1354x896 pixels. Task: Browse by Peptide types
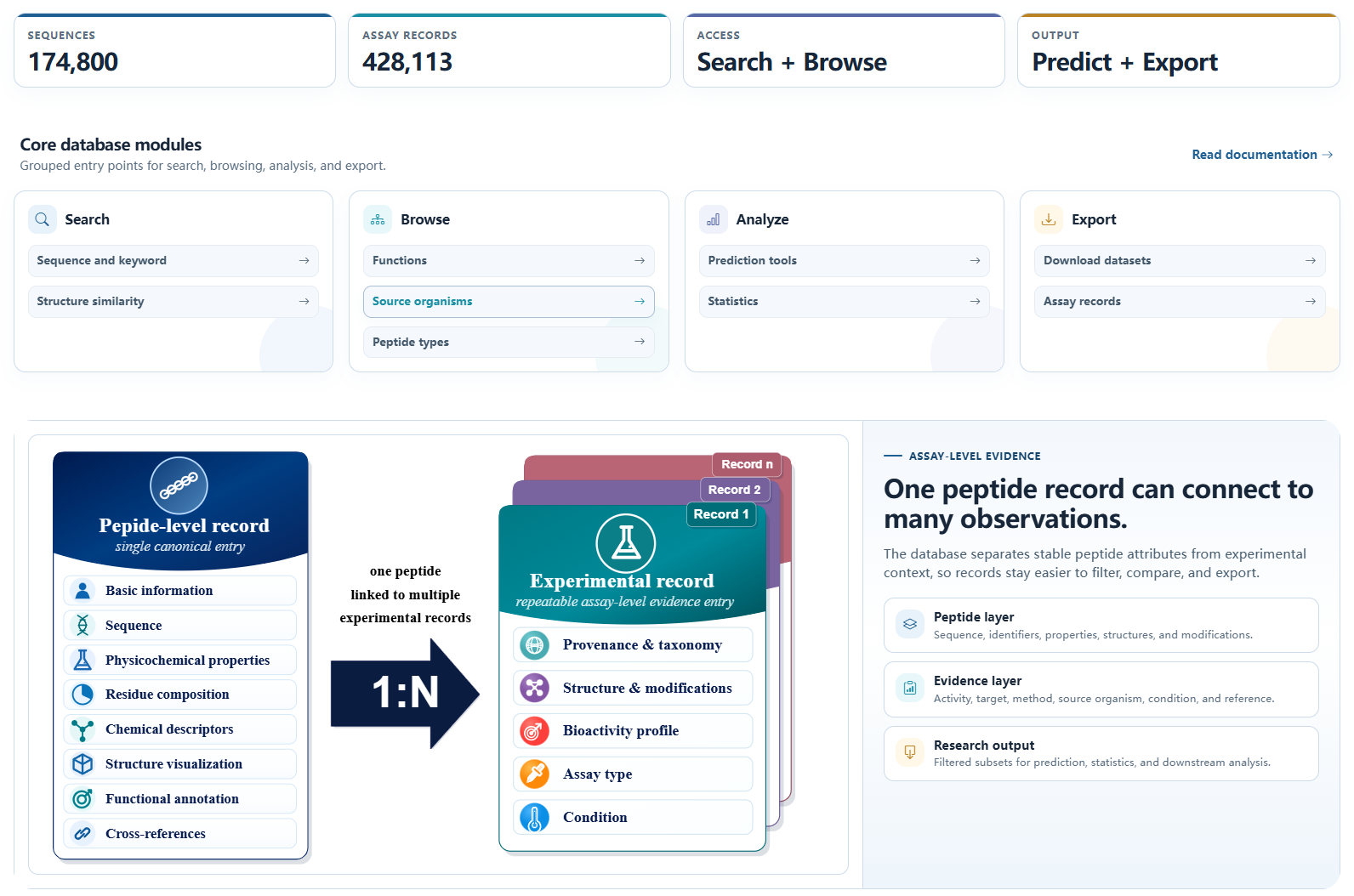tap(509, 342)
